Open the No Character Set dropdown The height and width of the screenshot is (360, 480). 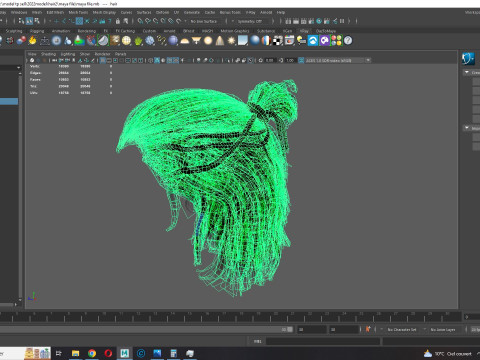coord(403,329)
